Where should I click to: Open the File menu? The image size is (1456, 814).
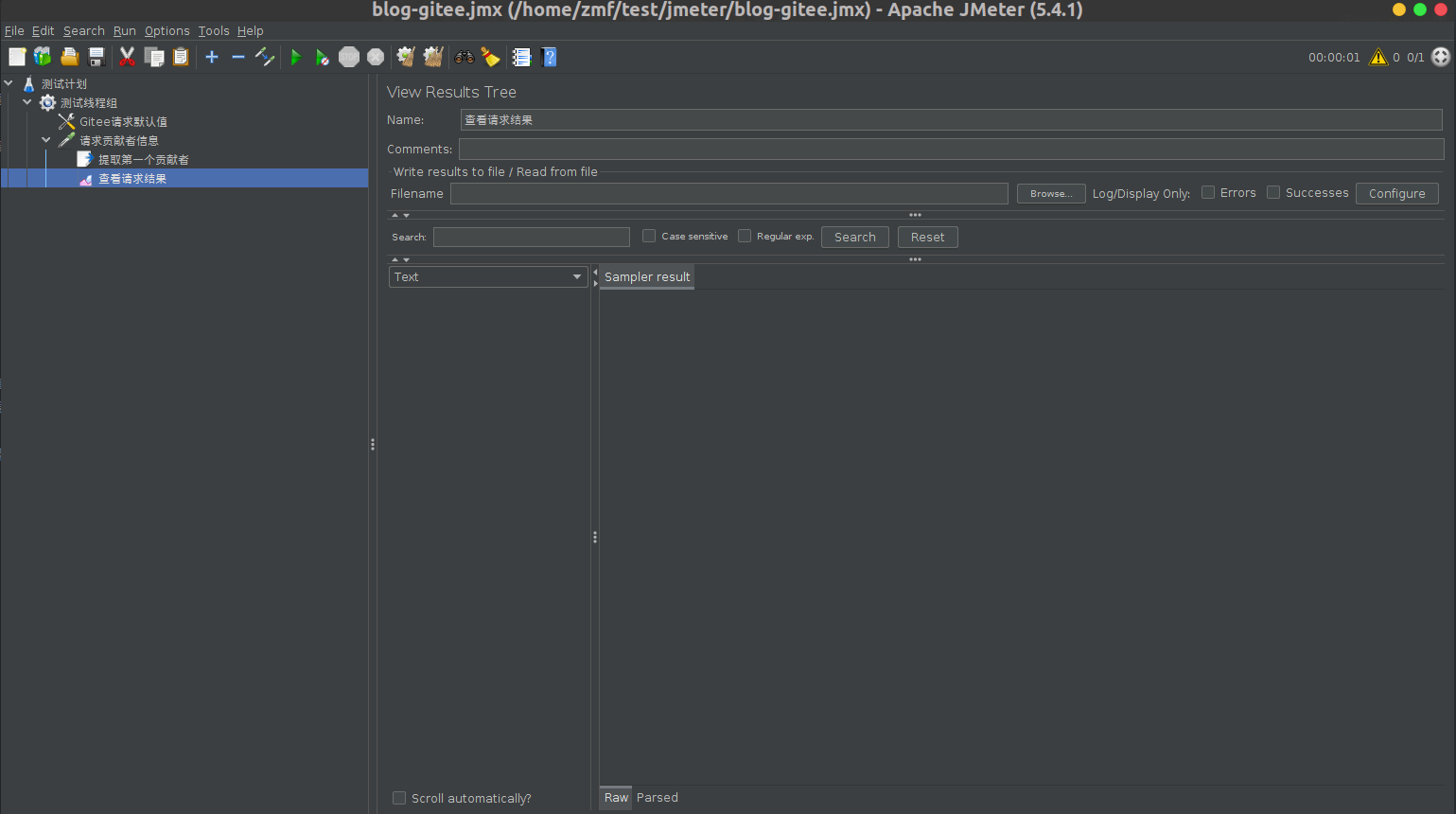tap(14, 30)
